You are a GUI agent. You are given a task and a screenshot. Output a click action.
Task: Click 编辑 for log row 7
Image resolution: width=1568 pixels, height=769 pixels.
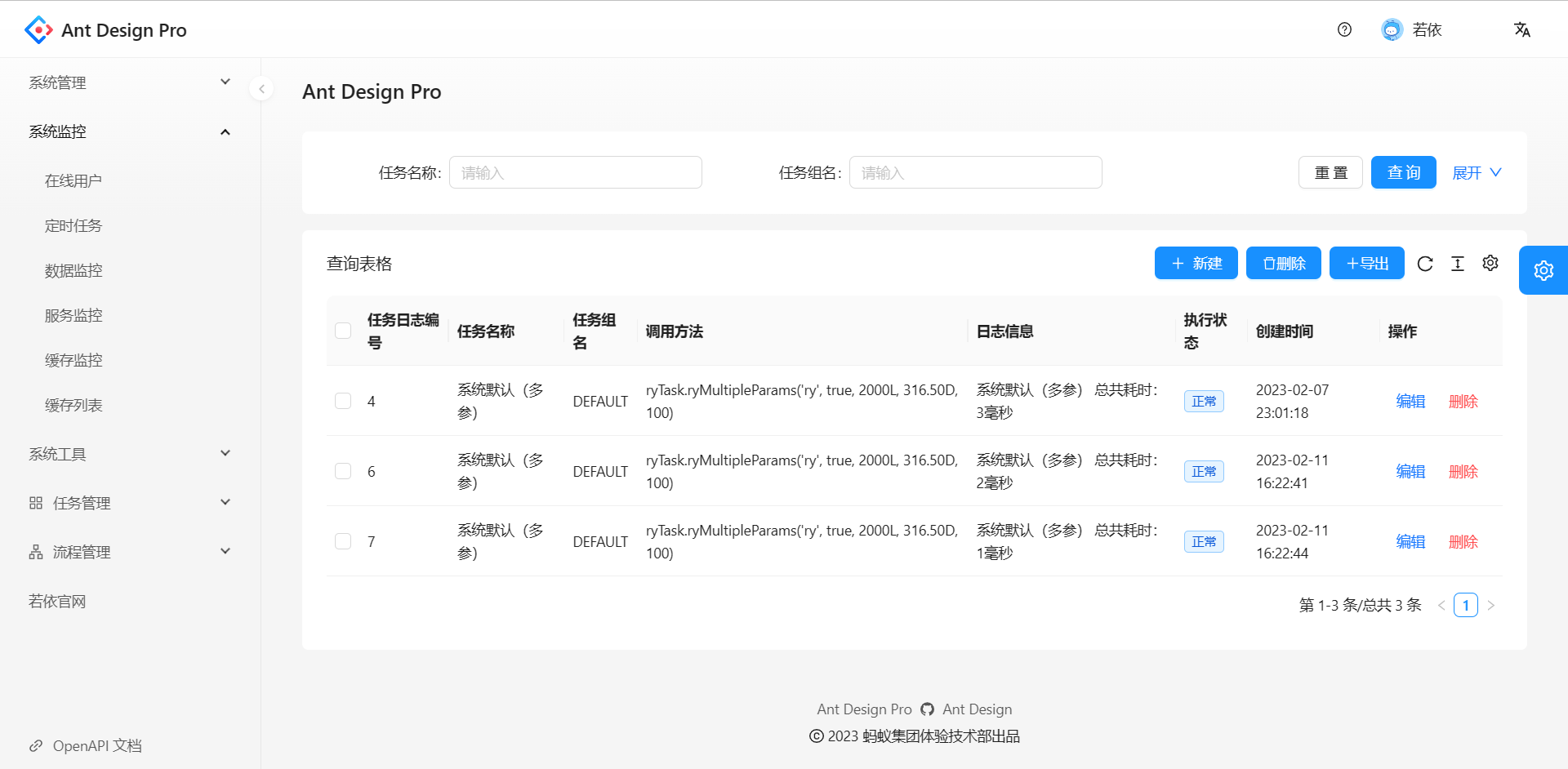coord(1410,541)
